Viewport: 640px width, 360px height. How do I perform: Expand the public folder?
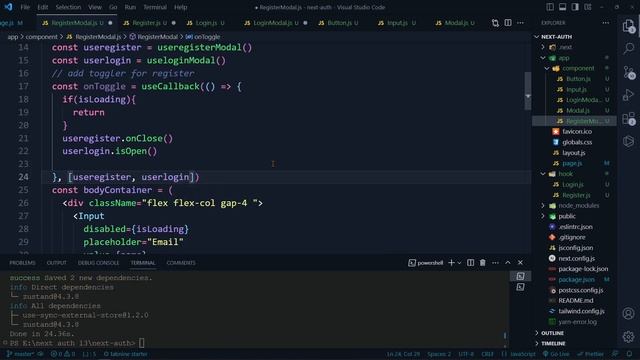pyautogui.click(x=543, y=216)
